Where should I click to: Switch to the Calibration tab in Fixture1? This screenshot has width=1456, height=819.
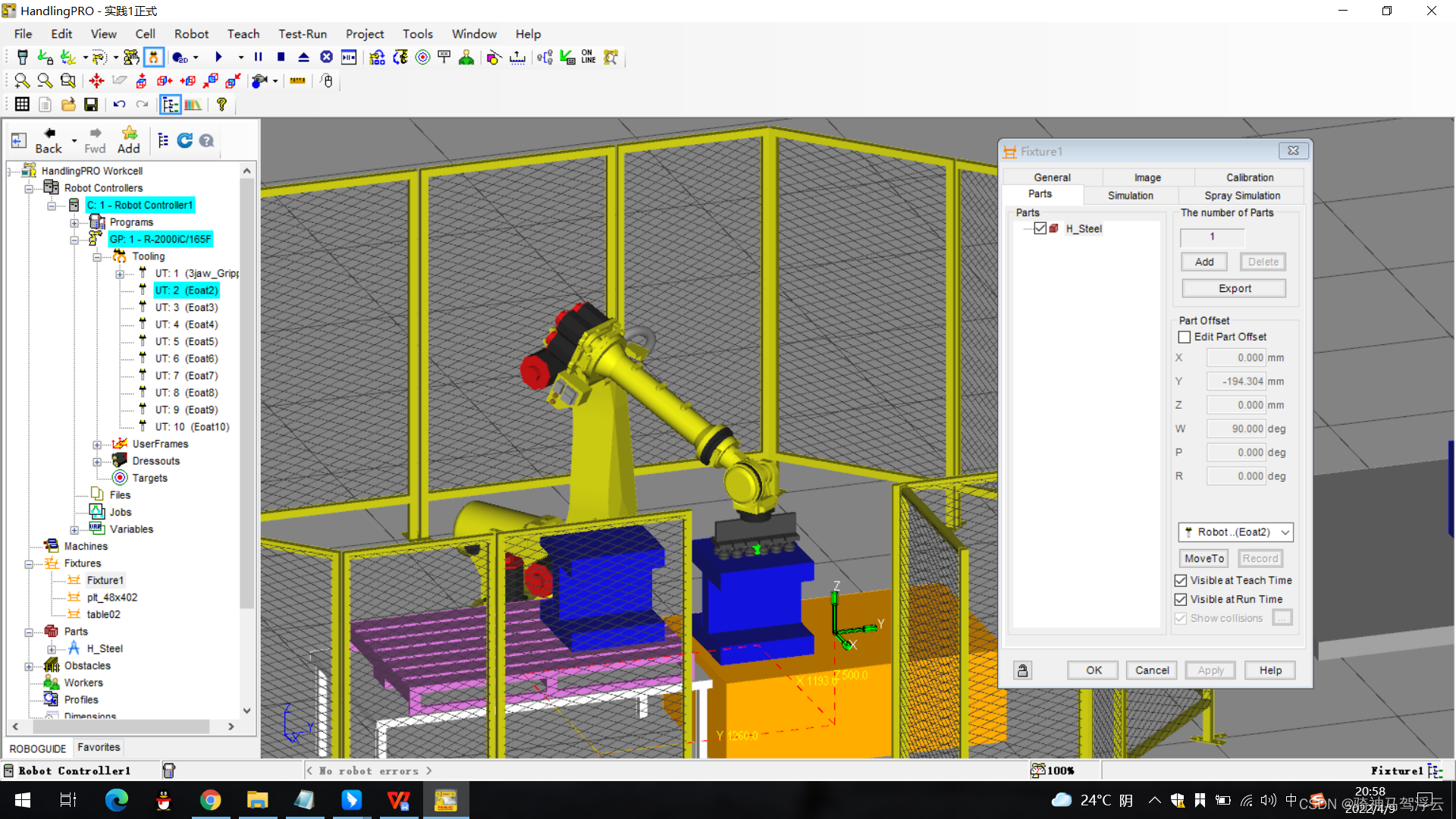(x=1250, y=177)
